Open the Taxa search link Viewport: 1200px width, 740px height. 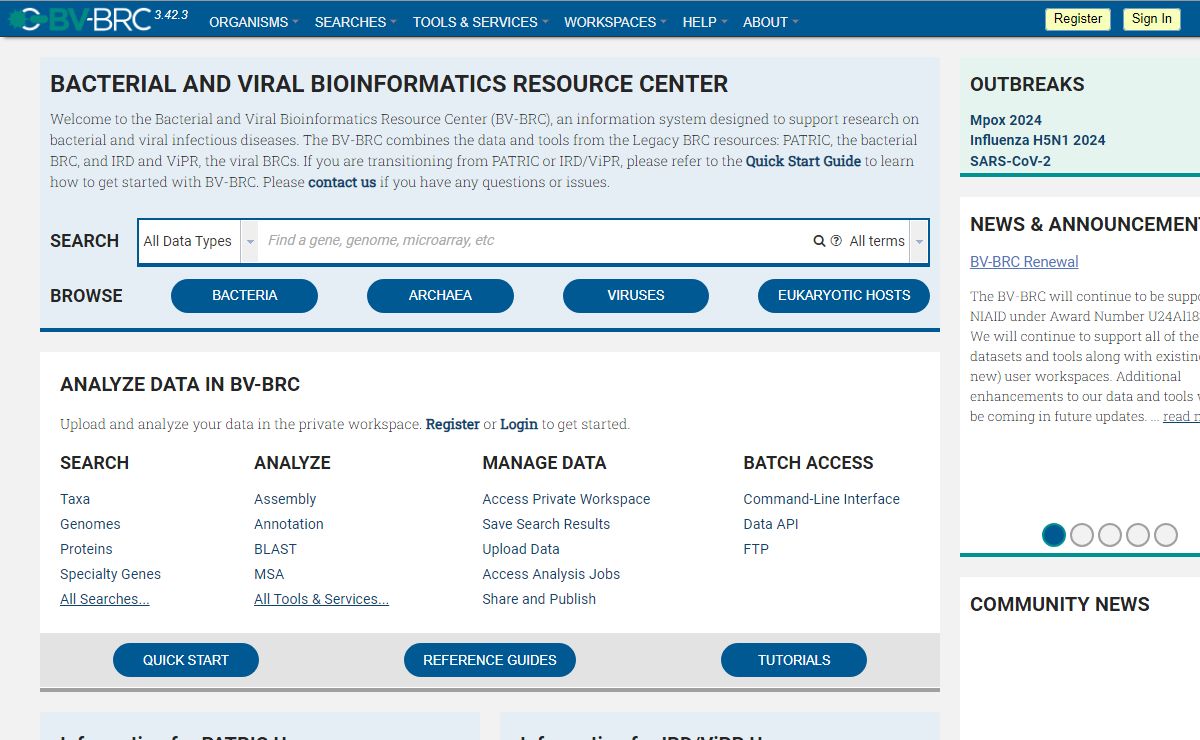pos(75,499)
